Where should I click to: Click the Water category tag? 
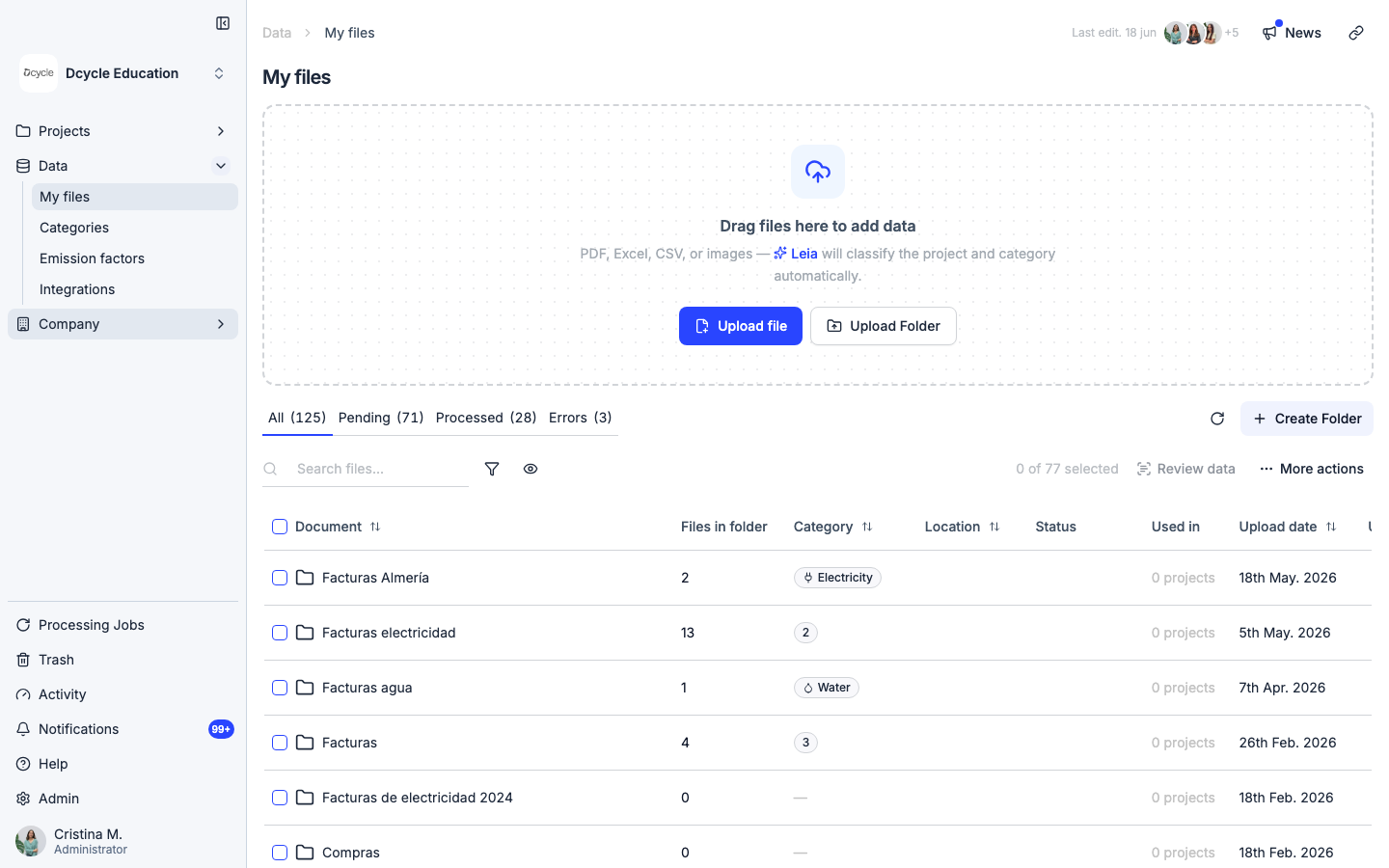(827, 688)
